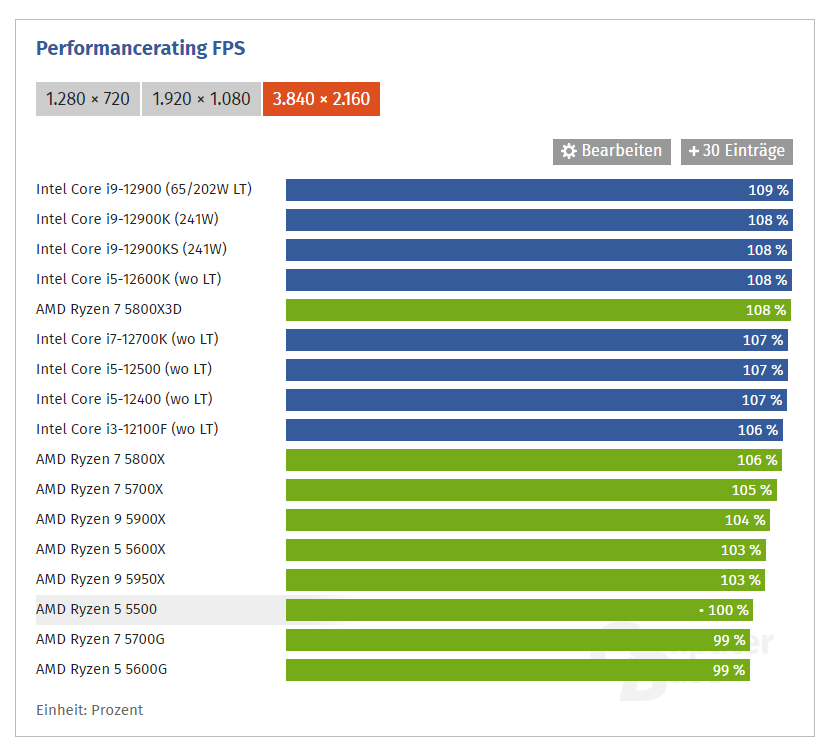
Task: Select the AMD Ryzen 5 5600G label
Action: pos(102,670)
